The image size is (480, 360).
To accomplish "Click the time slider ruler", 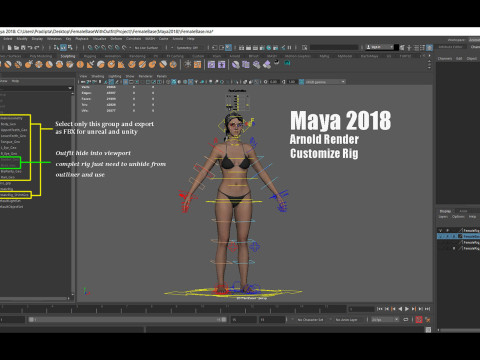I will 173,309.
